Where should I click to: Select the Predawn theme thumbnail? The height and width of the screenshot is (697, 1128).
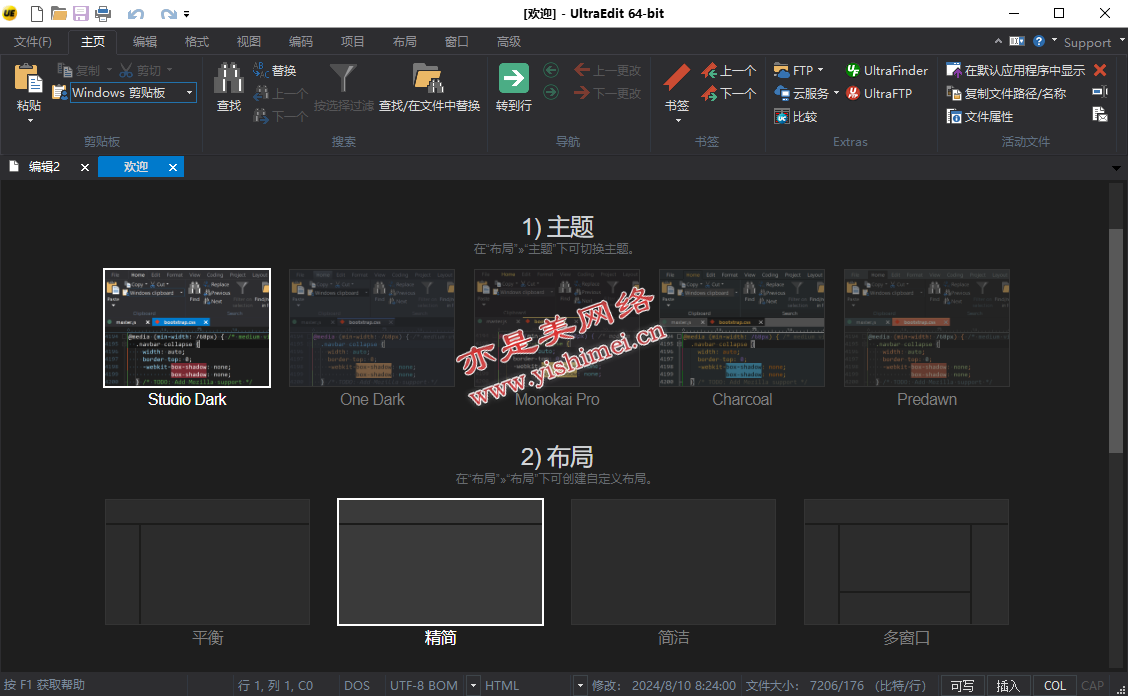927,328
